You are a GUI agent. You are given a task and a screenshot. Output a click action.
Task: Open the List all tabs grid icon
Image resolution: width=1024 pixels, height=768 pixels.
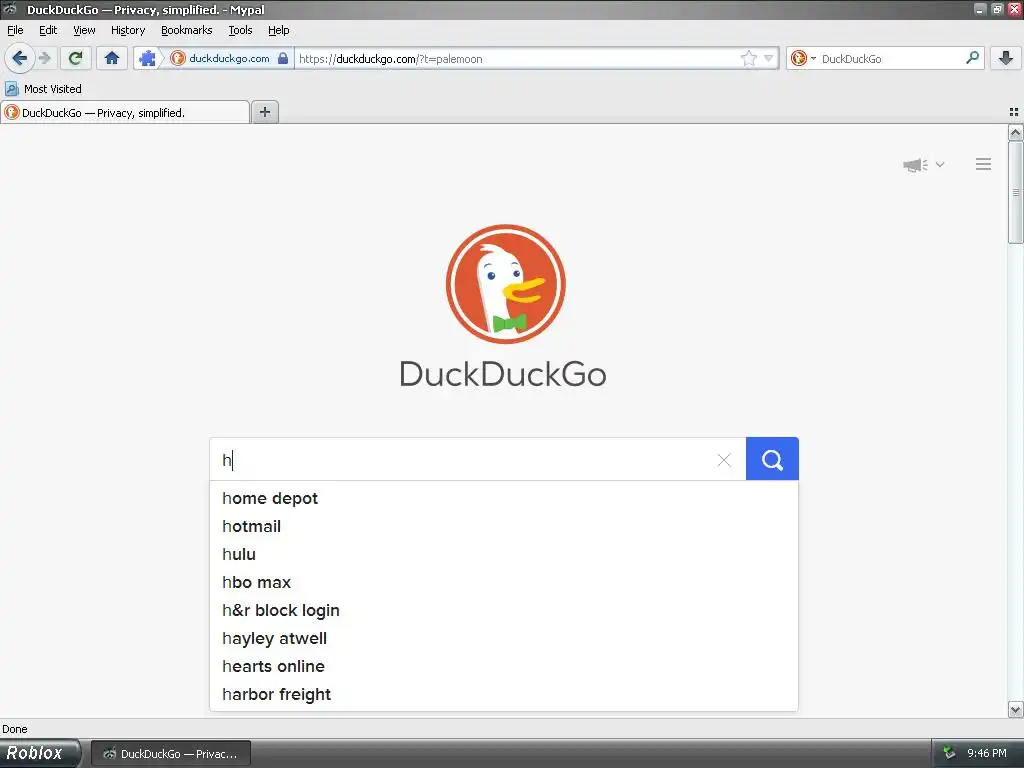point(1014,112)
